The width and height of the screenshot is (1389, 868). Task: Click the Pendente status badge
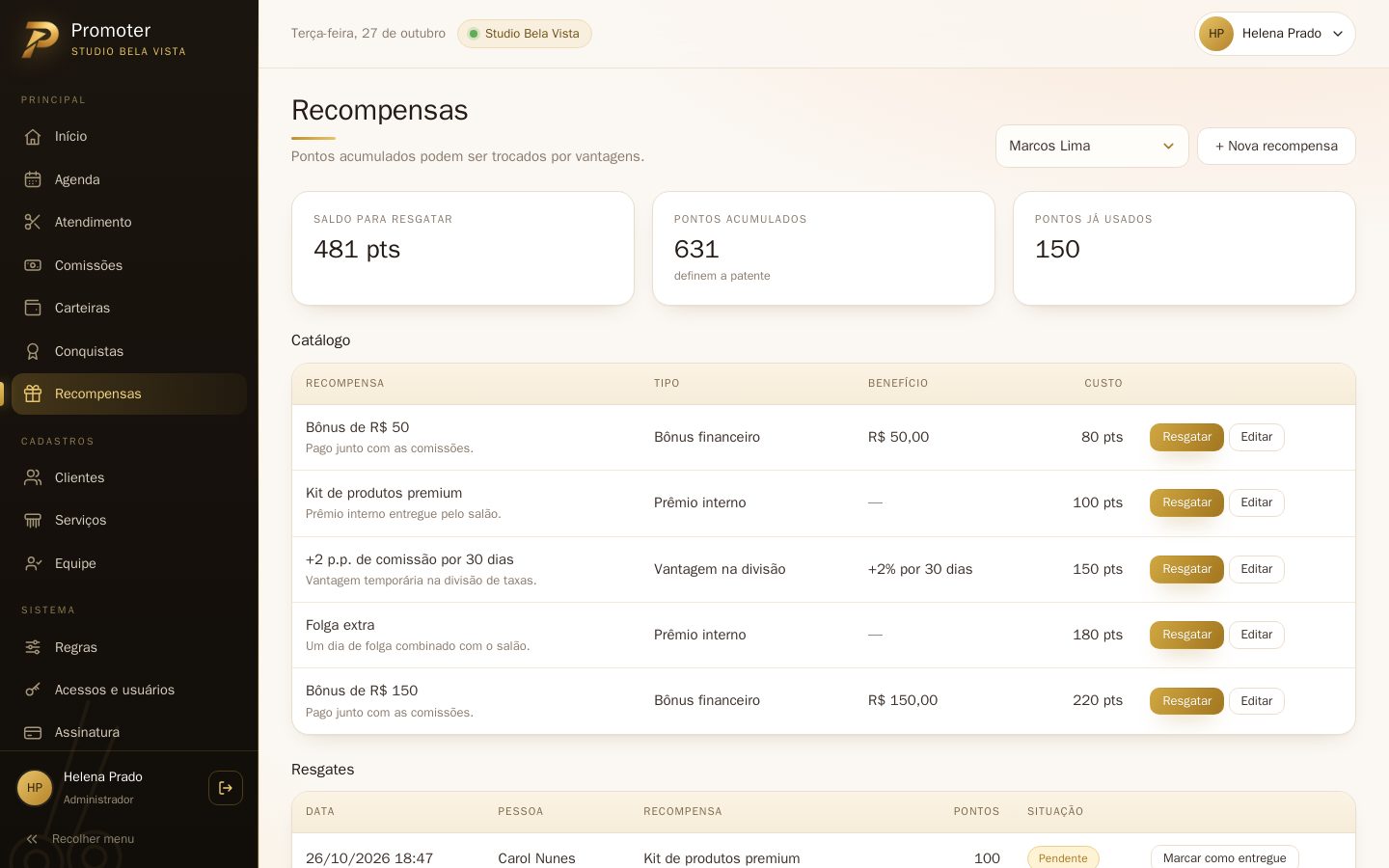(1063, 857)
